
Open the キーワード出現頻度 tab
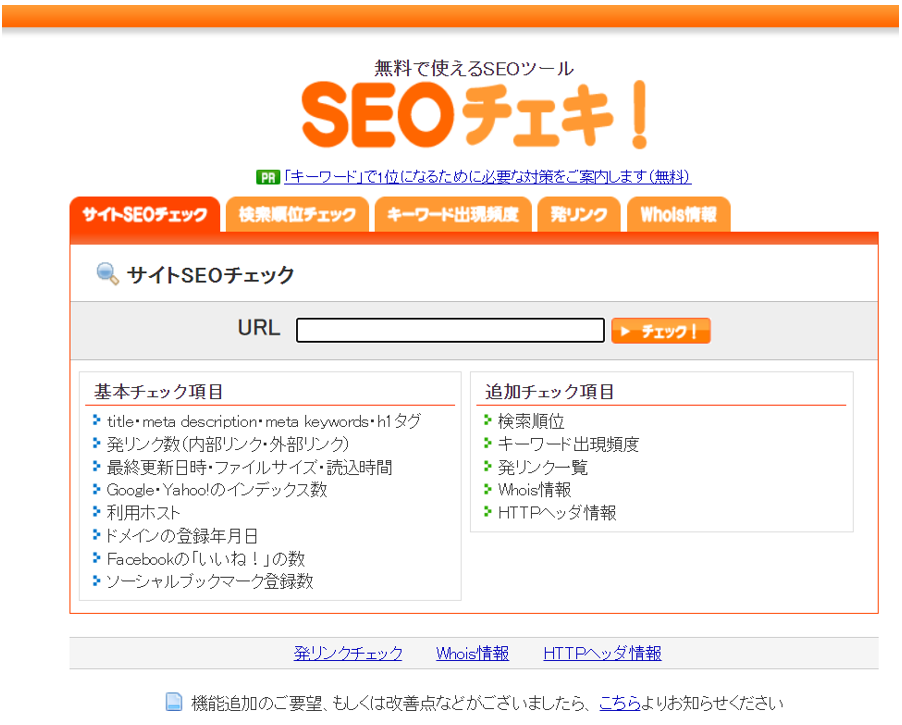point(453,215)
